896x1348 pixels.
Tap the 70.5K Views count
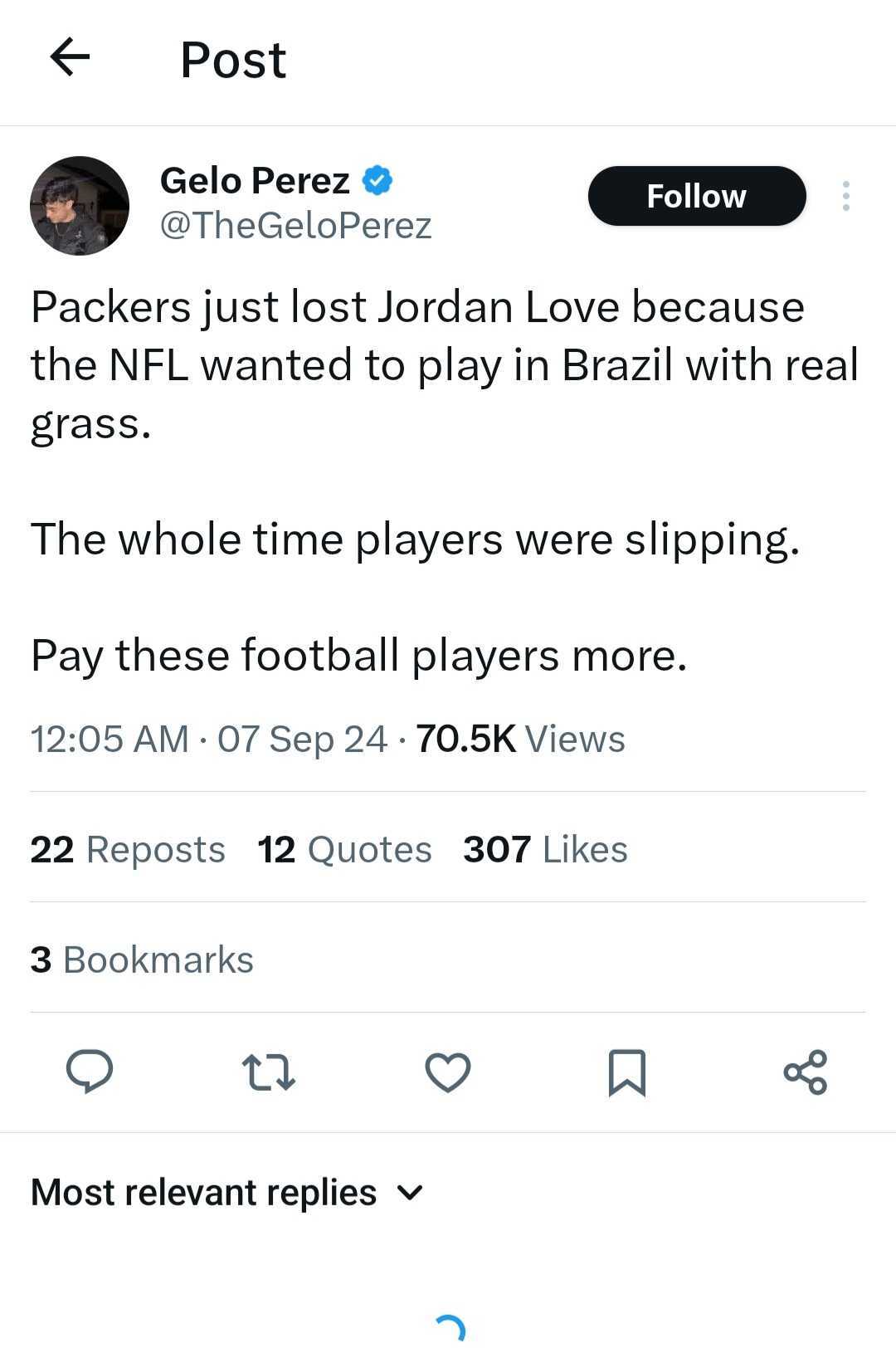(x=520, y=739)
